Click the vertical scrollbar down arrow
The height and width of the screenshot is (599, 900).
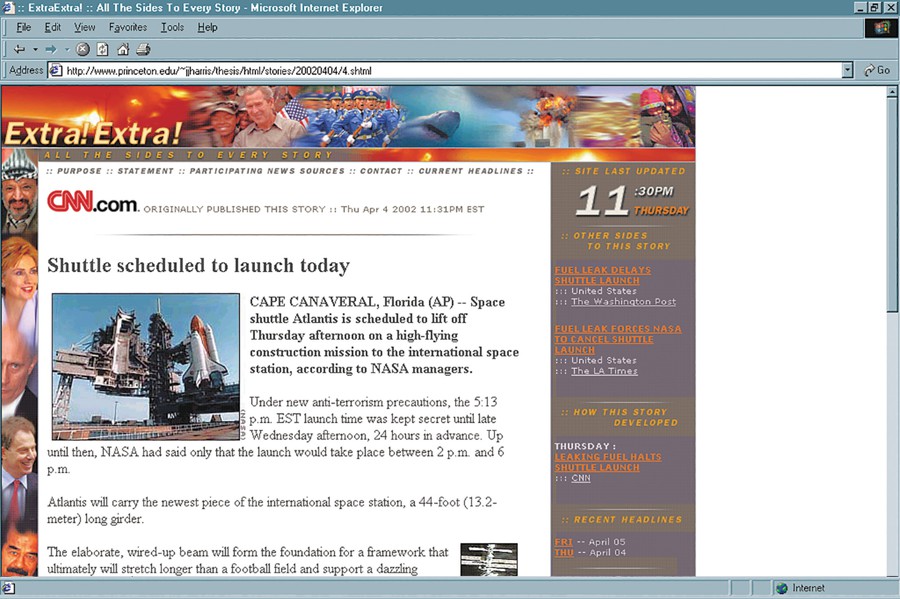point(892,569)
